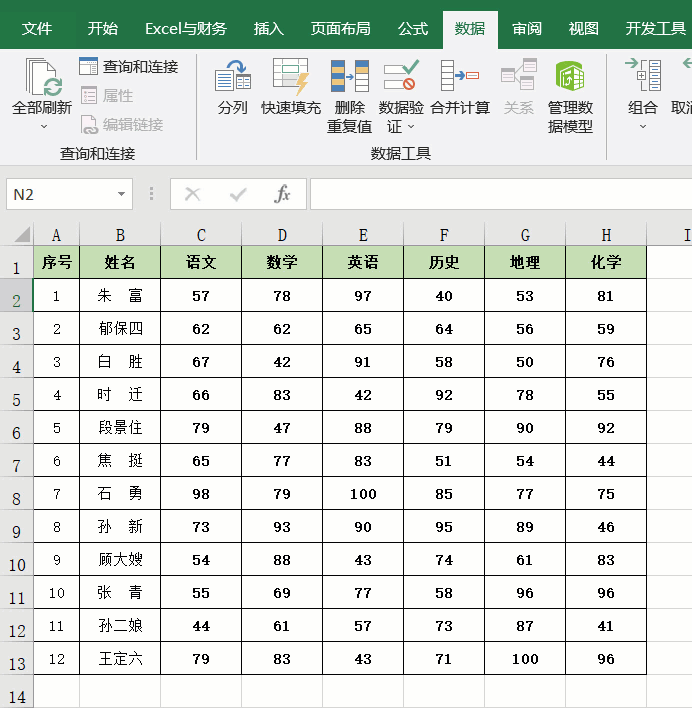Expand the Refresh All (全部刷新) dropdown arrow
Image resolution: width=692 pixels, height=708 pixels.
[42, 127]
